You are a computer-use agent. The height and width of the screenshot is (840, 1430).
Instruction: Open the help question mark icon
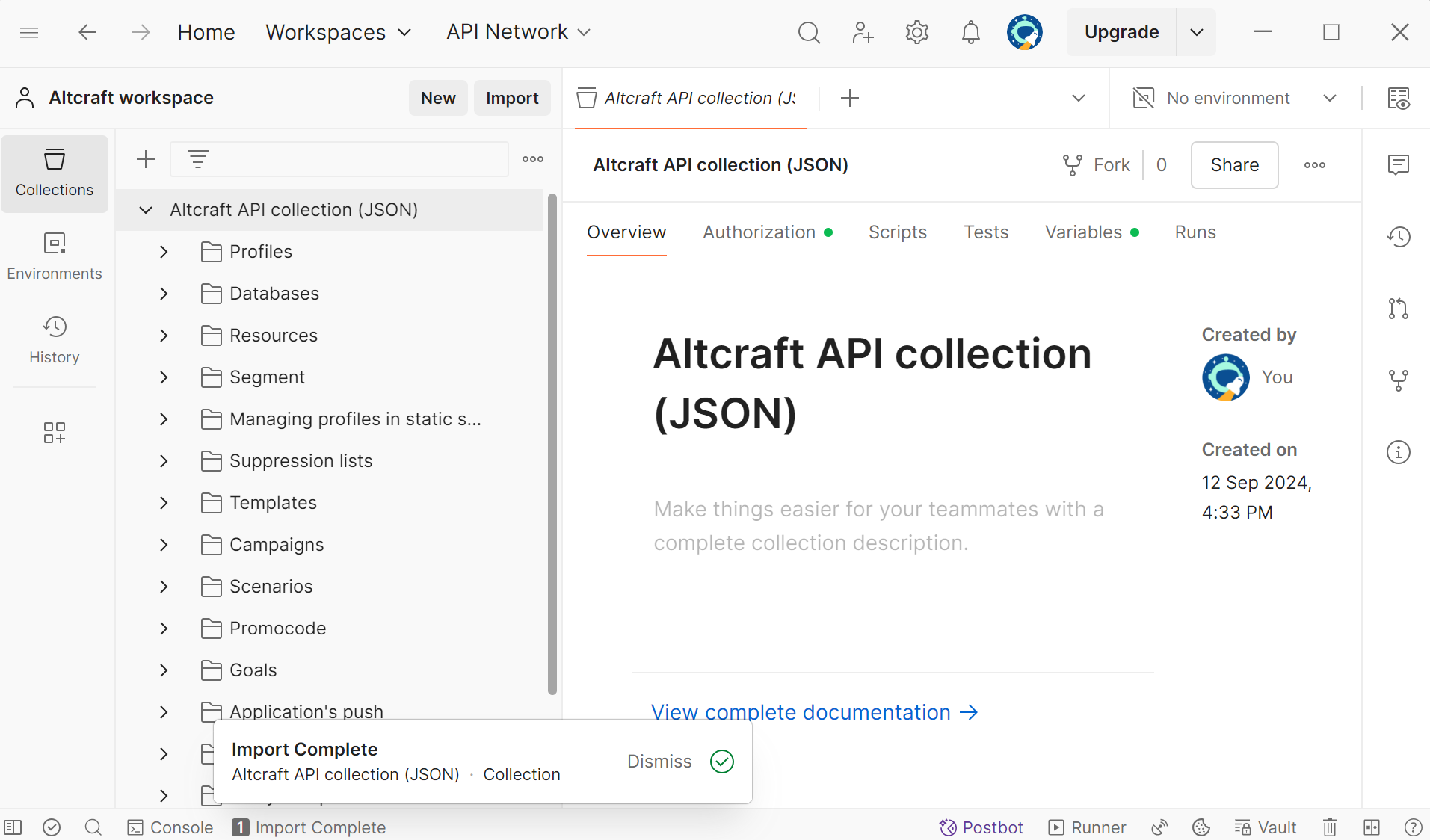[1413, 827]
